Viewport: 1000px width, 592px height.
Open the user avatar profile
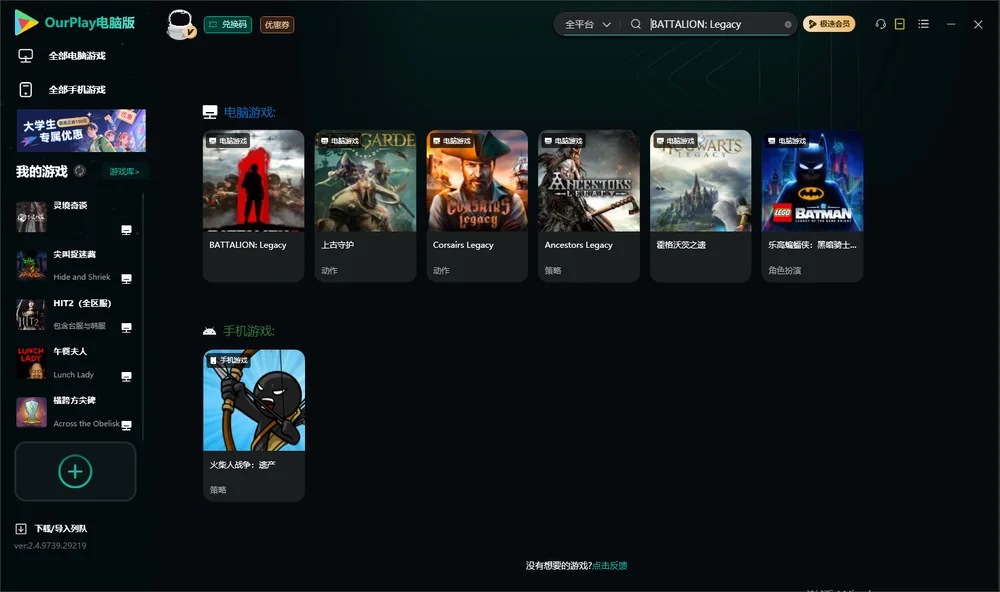coord(180,24)
